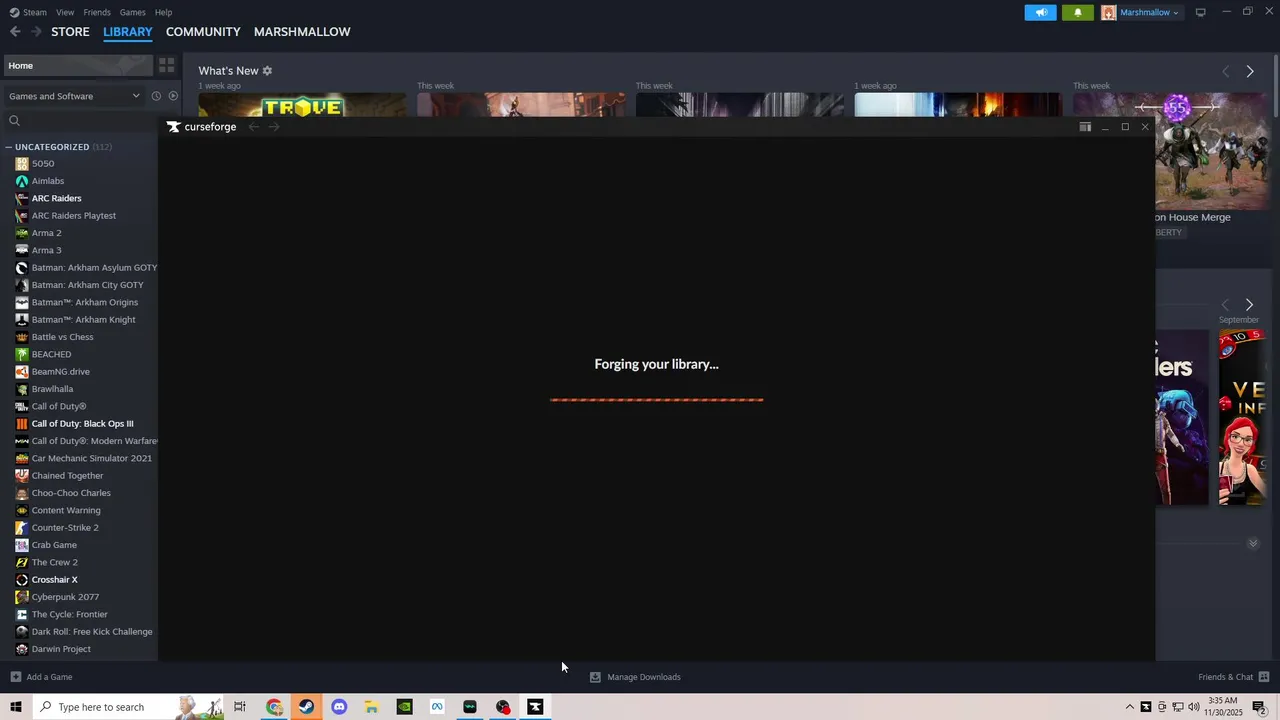Screen dimensions: 1280x720
Task: Collapse the UNCATEGORIZED category
Action: [9, 147]
